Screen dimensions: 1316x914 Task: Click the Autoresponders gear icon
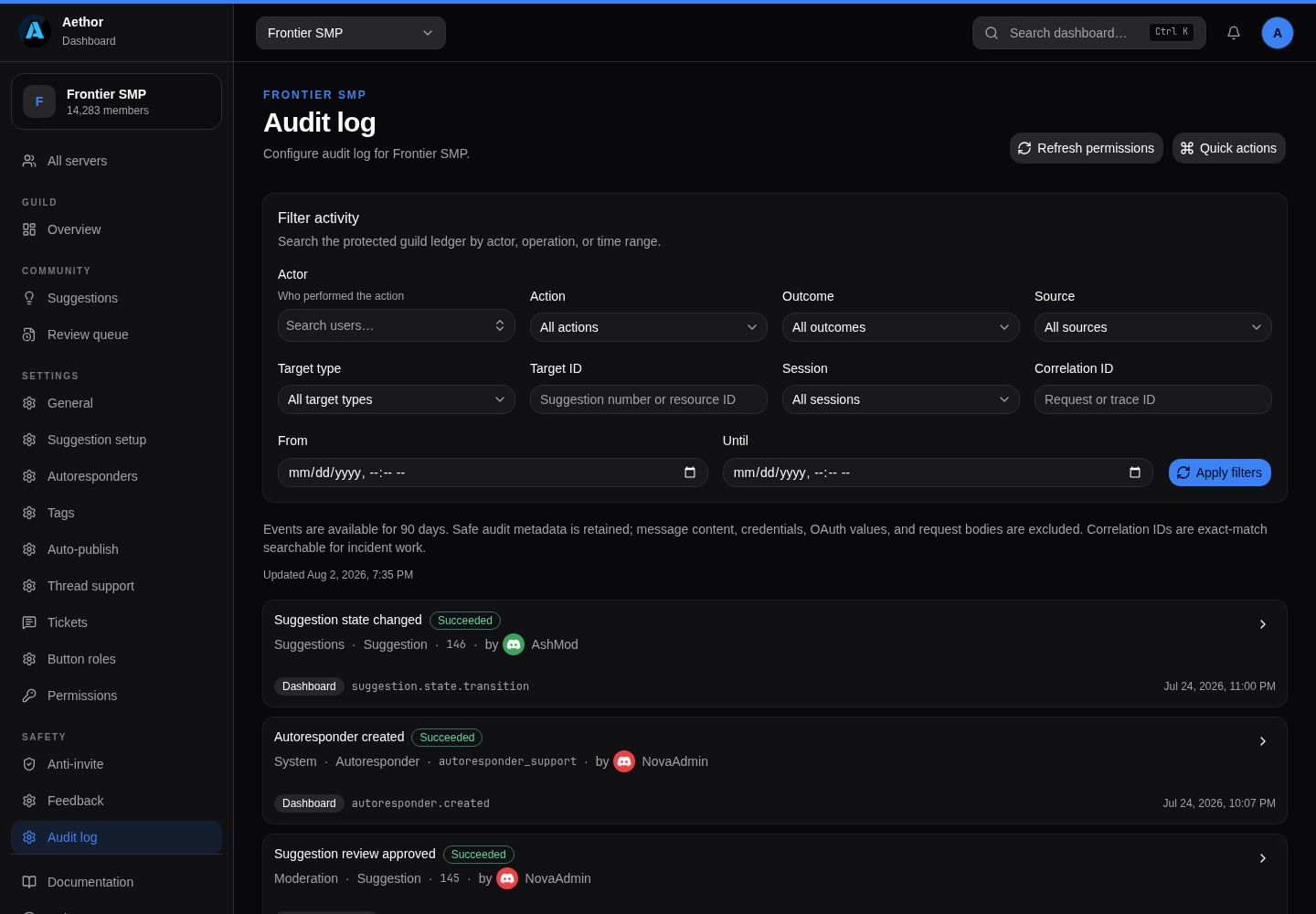coord(29,476)
